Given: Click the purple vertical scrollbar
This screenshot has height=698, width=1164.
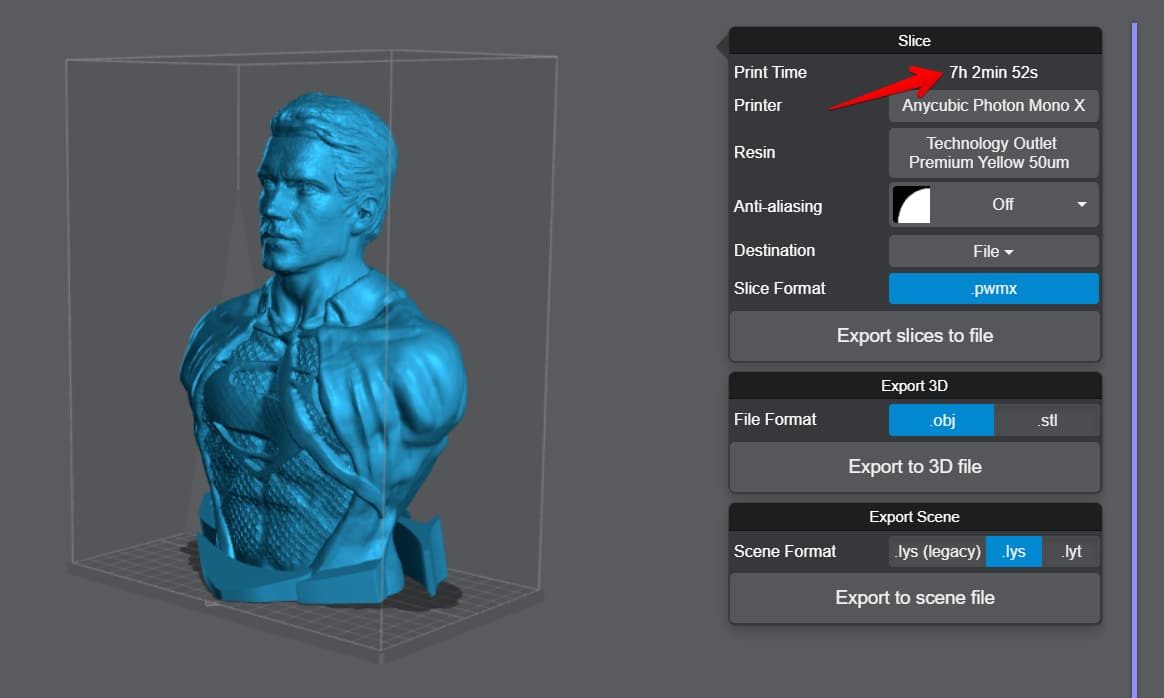Looking at the screenshot, I should pyautogui.click(x=1134, y=360).
